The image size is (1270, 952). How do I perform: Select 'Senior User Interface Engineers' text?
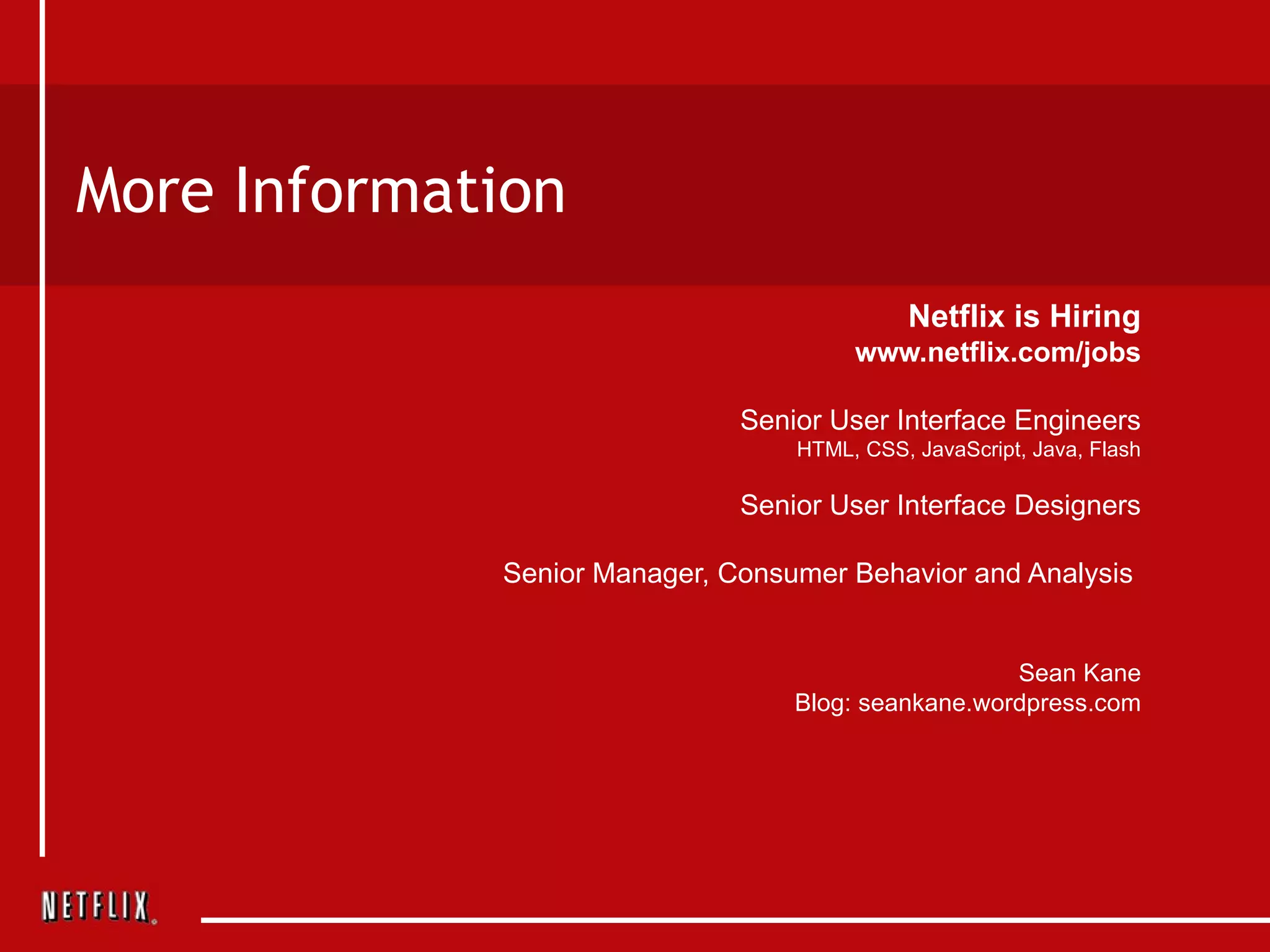940,420
